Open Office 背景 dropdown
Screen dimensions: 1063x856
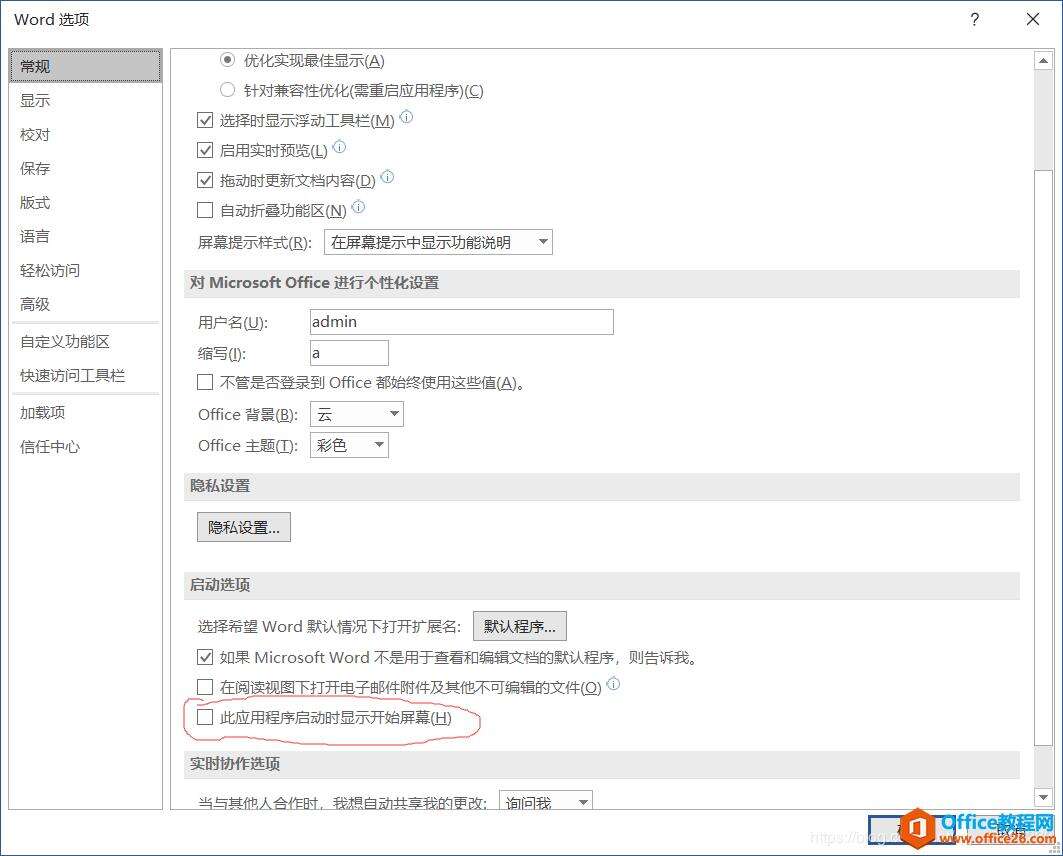[x=357, y=414]
